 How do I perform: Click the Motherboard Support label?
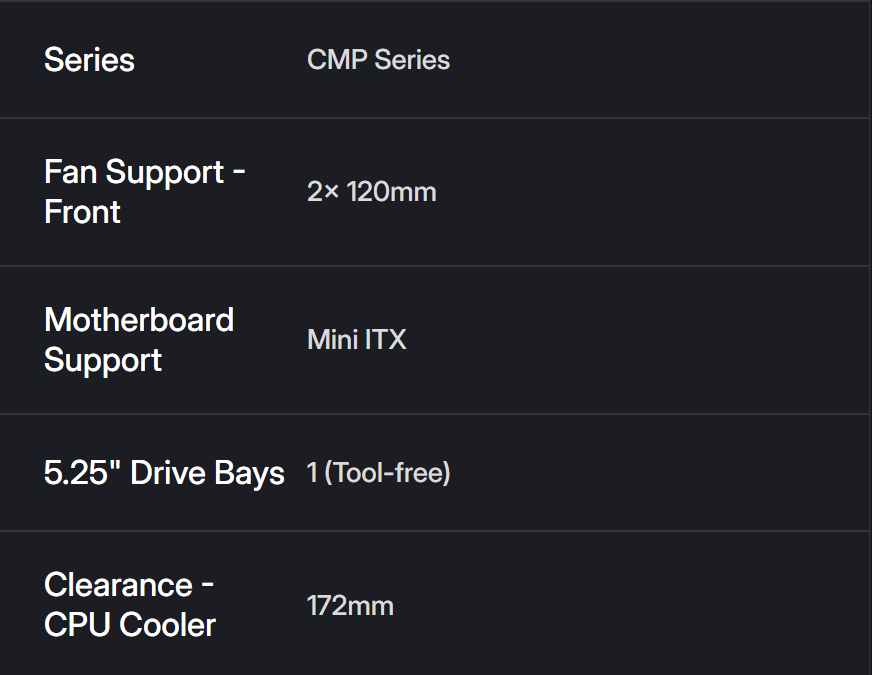click(138, 340)
